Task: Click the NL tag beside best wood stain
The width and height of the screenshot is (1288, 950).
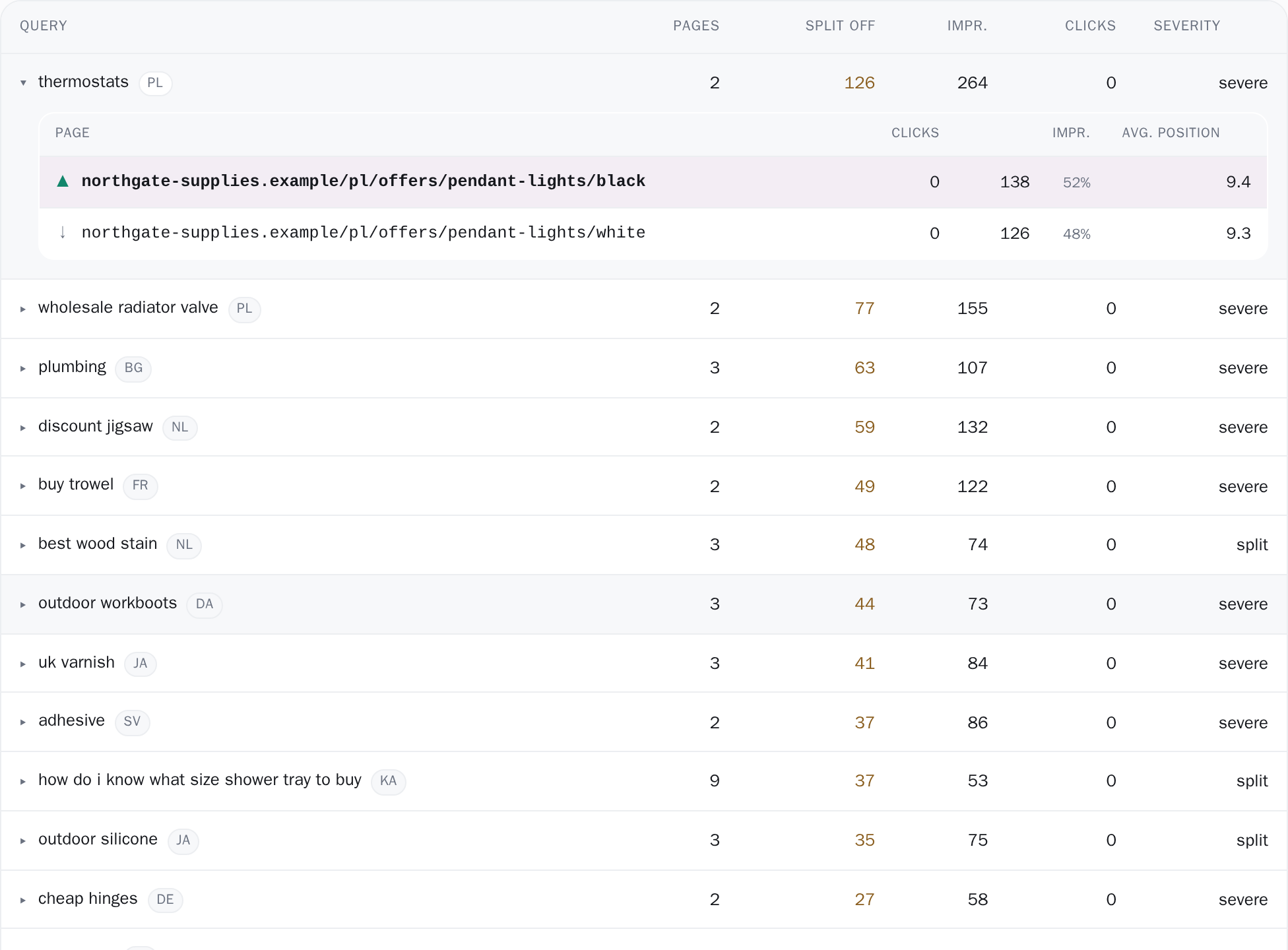Action: [x=184, y=545]
